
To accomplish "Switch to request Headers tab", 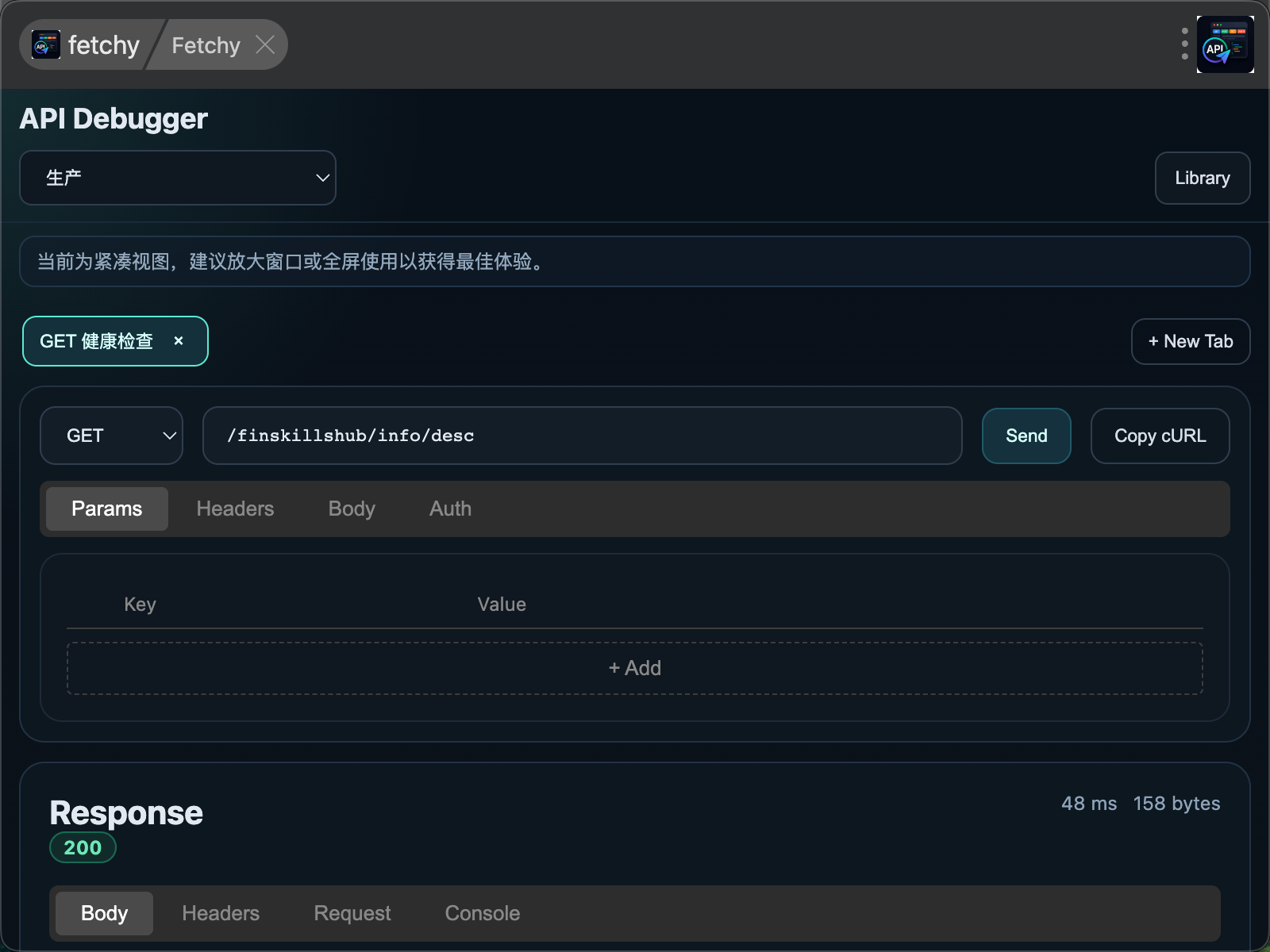I will [235, 509].
